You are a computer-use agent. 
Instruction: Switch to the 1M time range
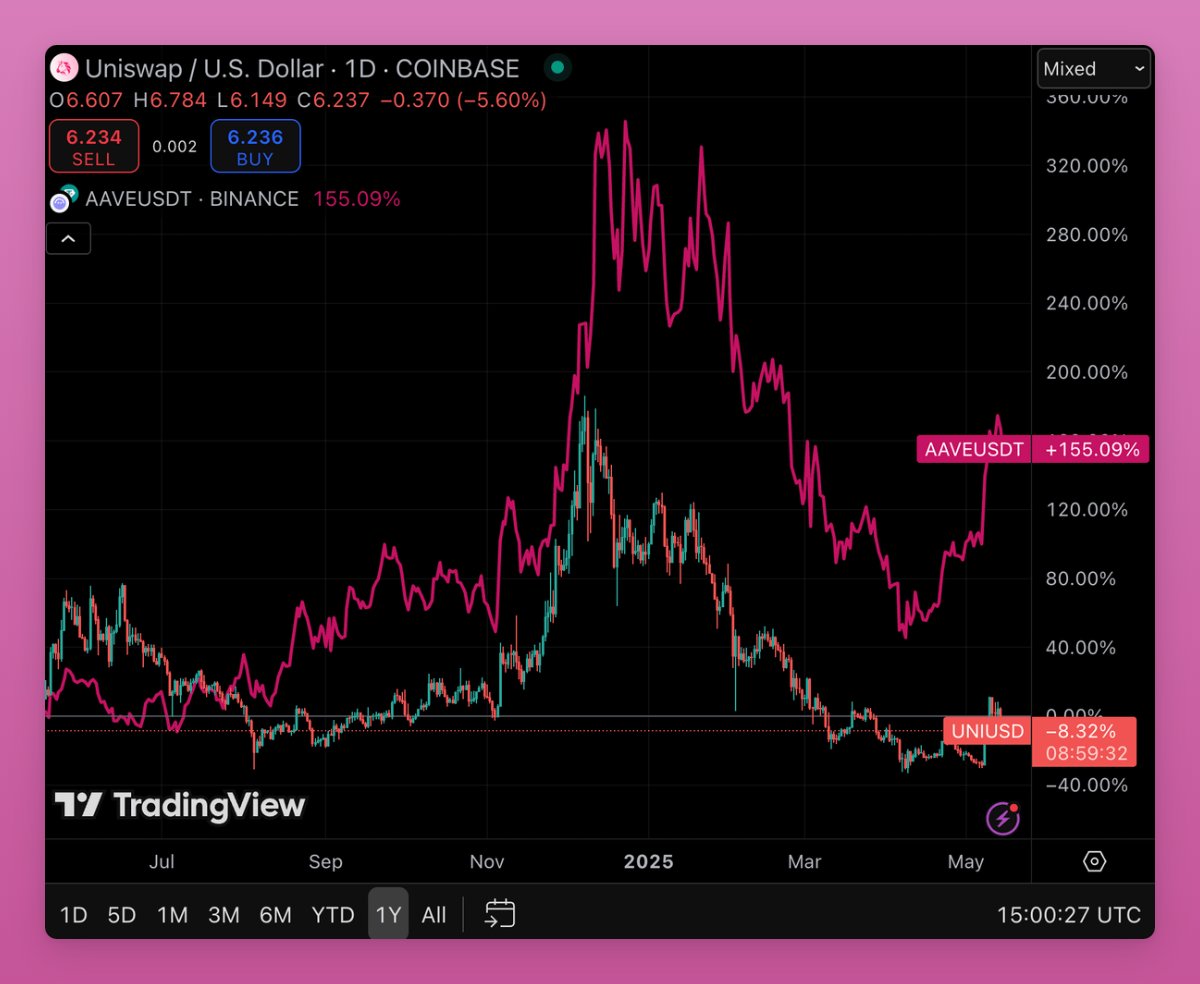coord(172,914)
